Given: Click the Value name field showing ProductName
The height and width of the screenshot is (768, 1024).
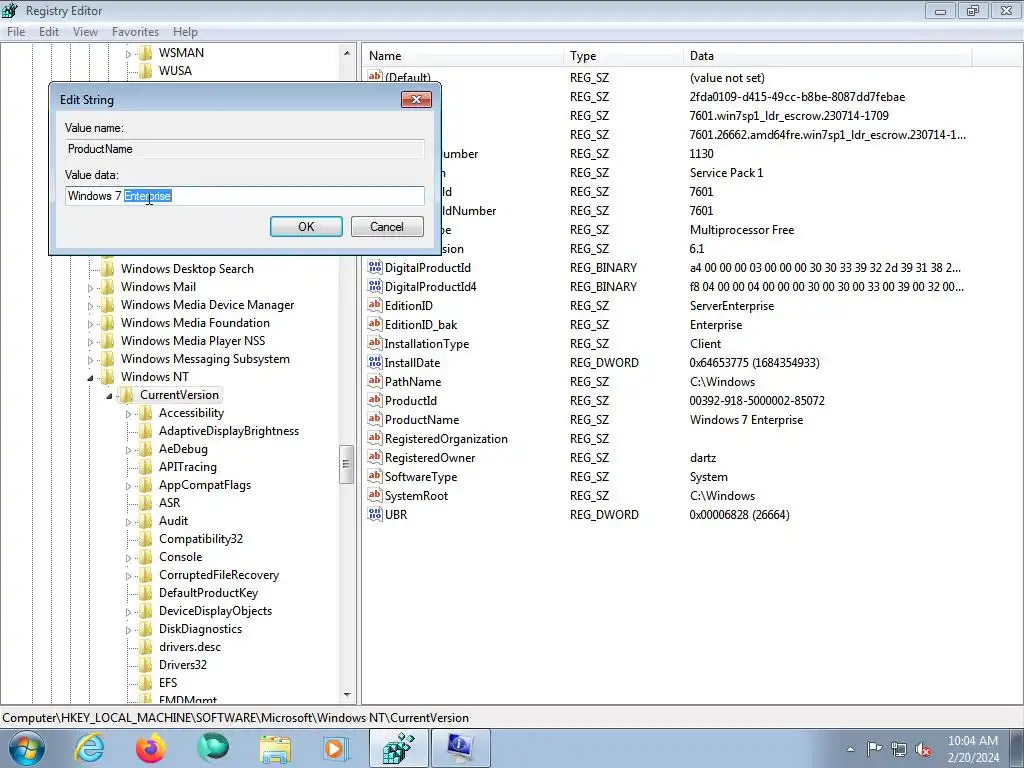Looking at the screenshot, I should pyautogui.click(x=245, y=149).
